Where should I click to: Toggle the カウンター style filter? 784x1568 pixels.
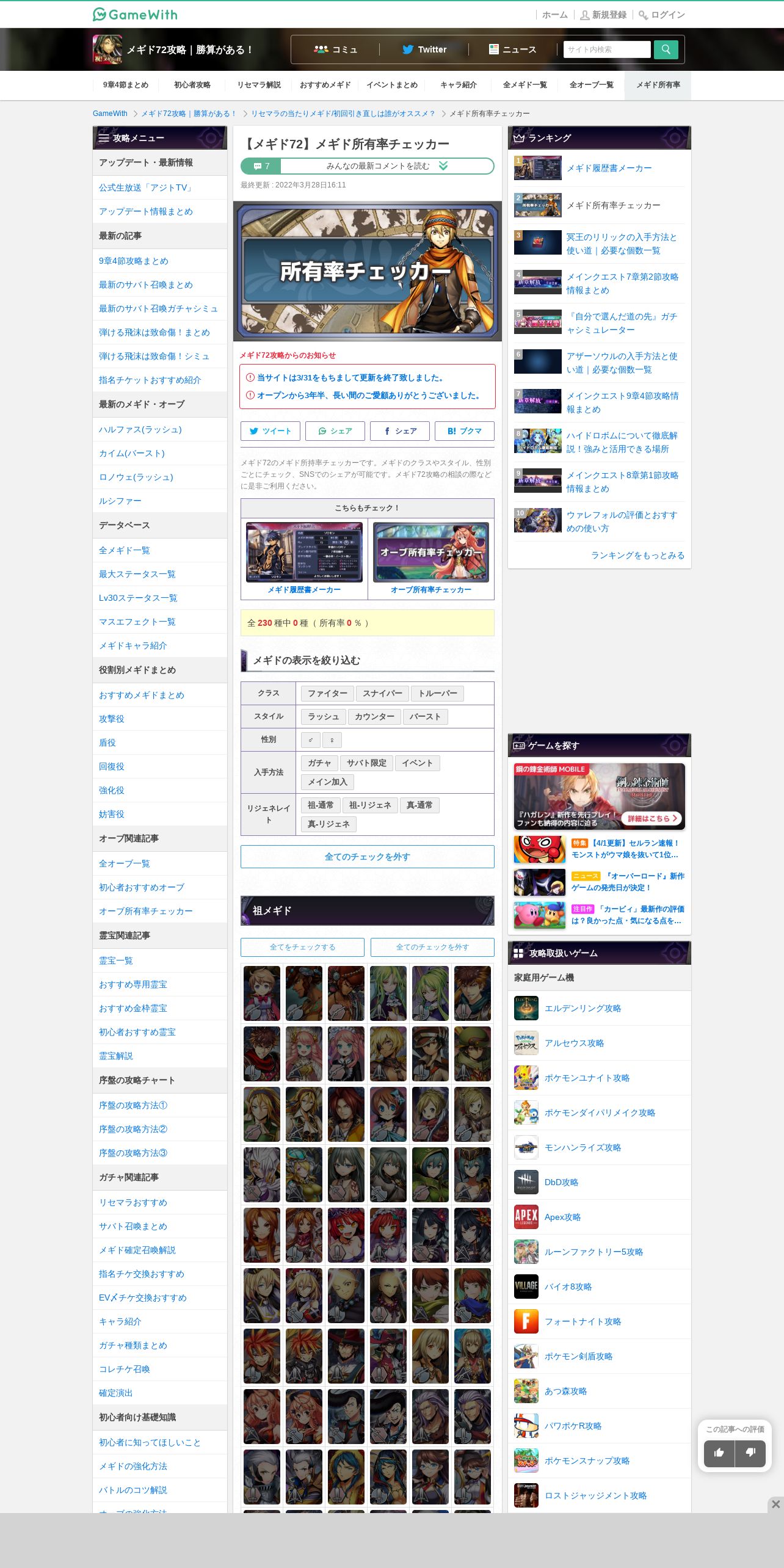pos(374,717)
